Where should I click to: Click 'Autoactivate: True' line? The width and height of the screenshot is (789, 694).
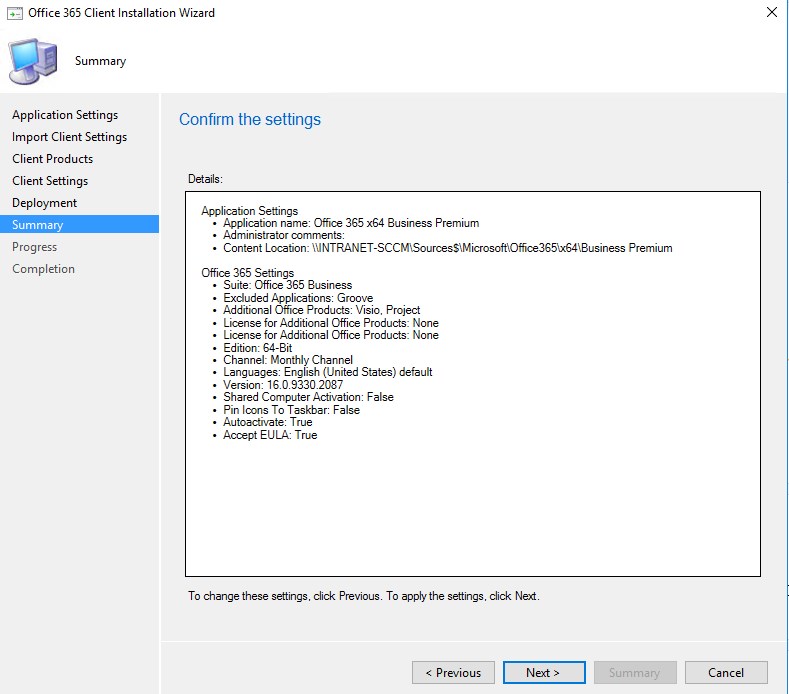(268, 422)
